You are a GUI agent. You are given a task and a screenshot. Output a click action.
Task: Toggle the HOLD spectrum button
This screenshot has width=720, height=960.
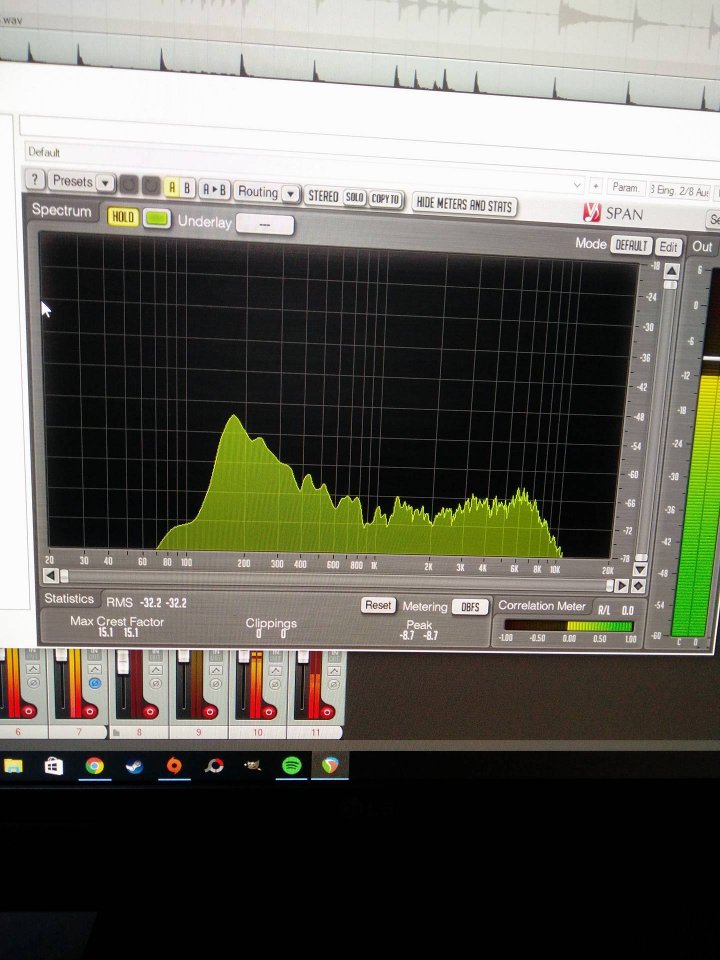coord(123,217)
